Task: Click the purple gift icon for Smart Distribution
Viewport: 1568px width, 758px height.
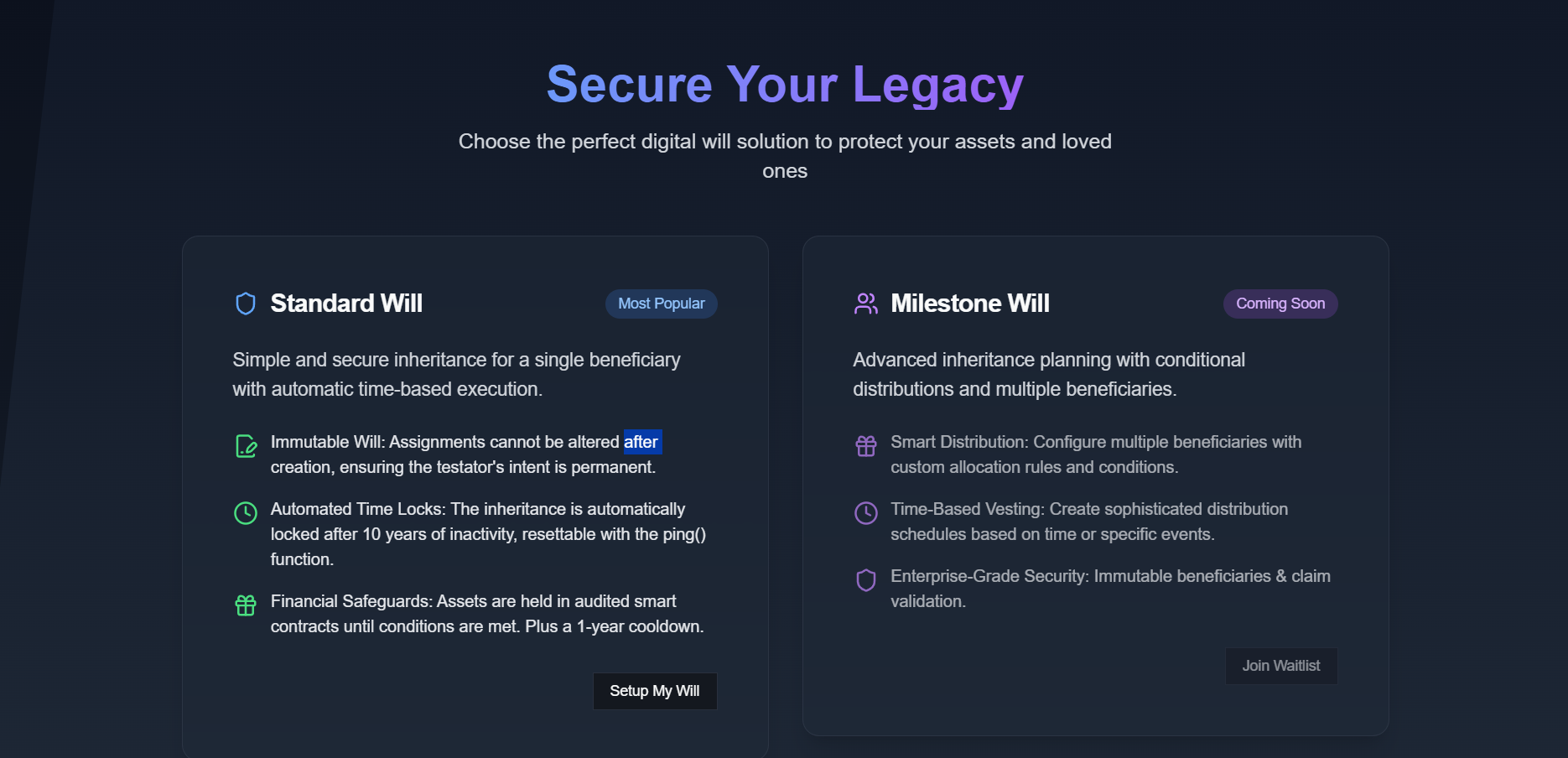Action: [x=866, y=446]
